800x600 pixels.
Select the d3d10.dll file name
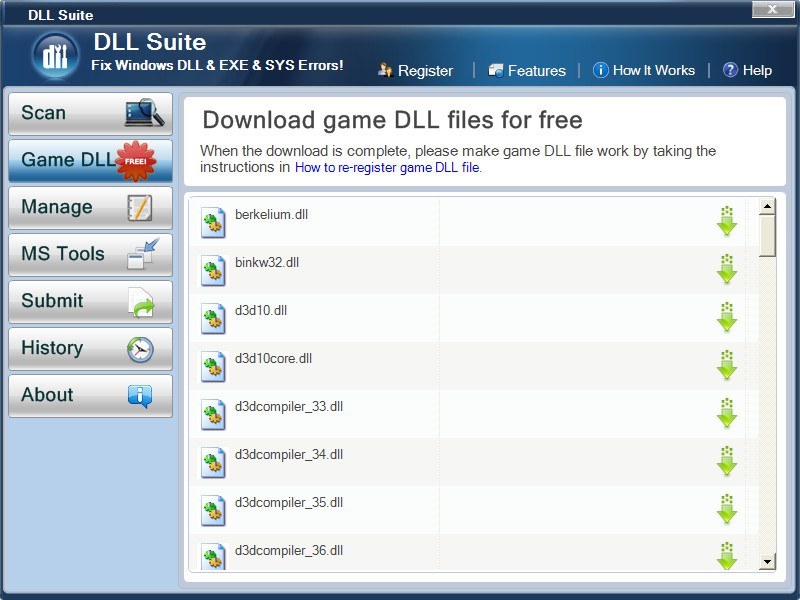click(261, 310)
